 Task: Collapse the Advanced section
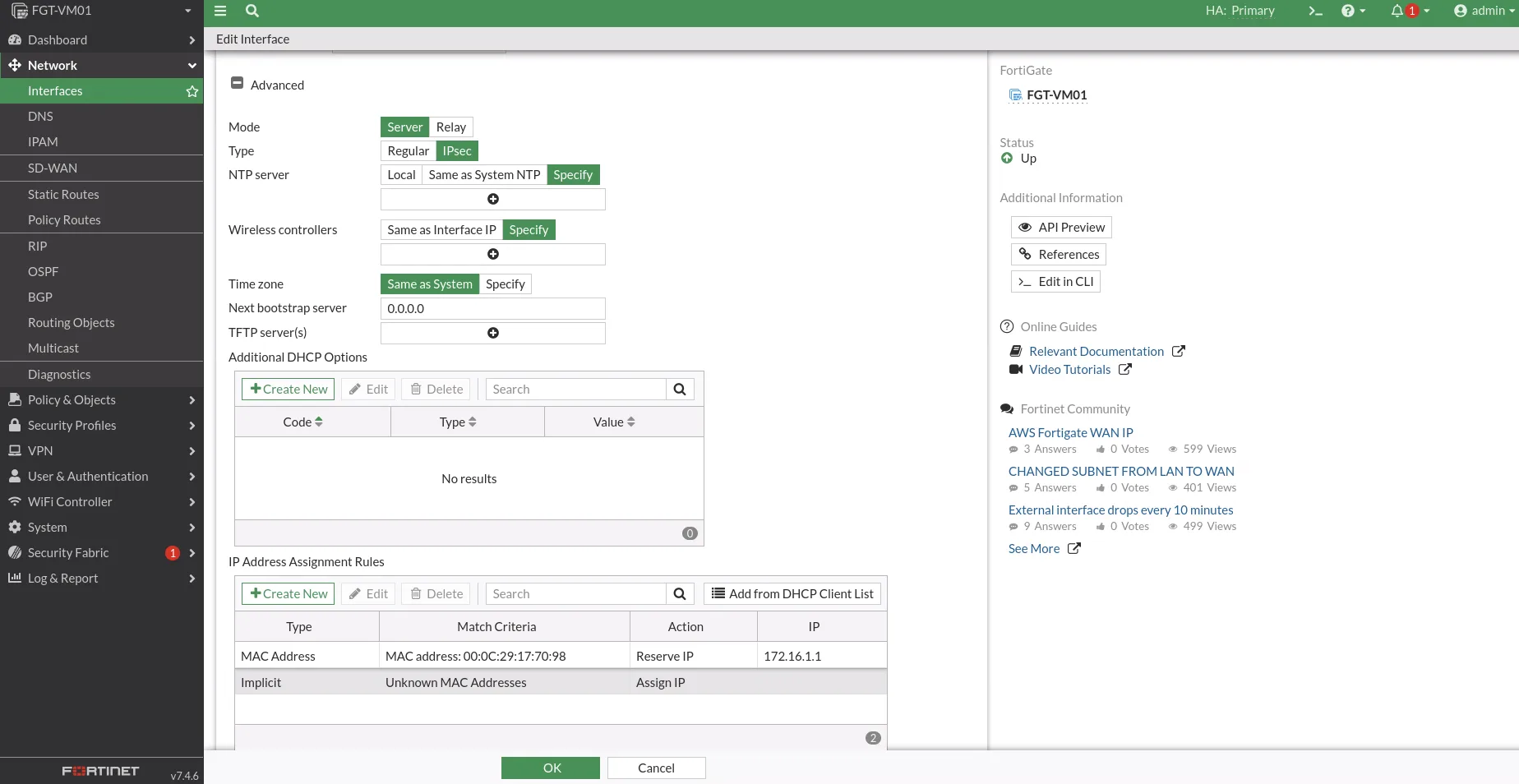coord(238,84)
